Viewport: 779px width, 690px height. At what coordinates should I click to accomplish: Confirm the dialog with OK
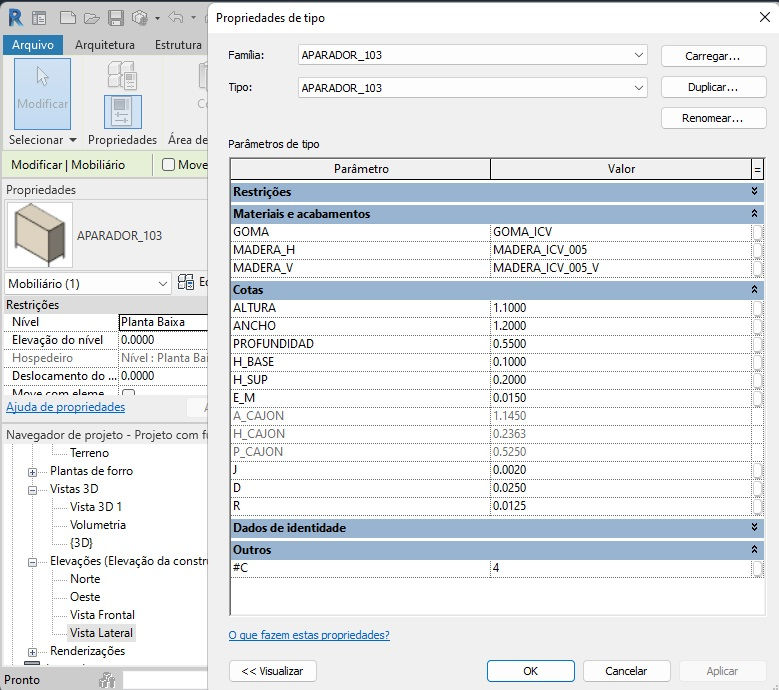point(531,671)
